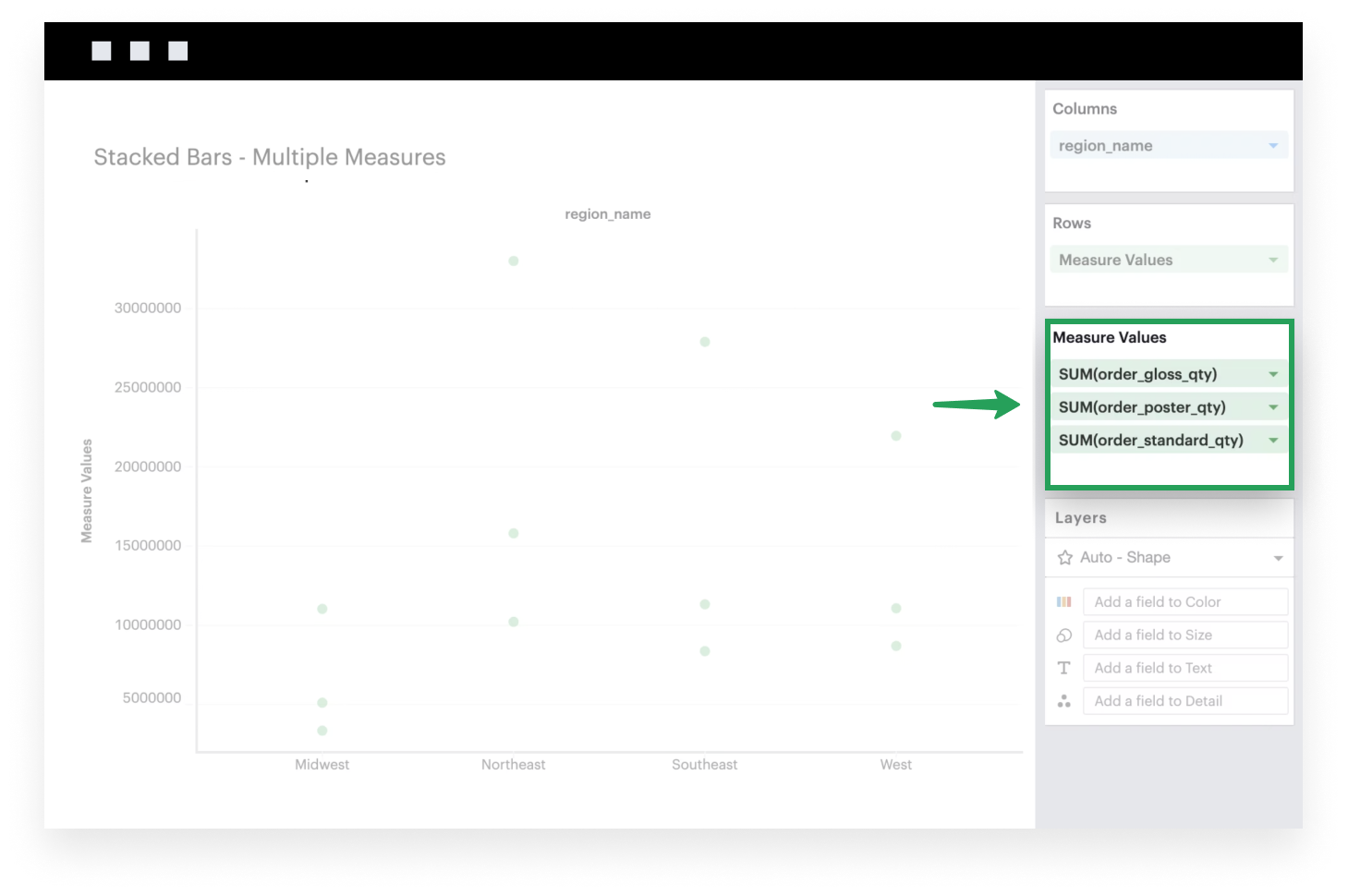1348x896 pixels.
Task: Select the highest Northeast data point
Action: 514,260
